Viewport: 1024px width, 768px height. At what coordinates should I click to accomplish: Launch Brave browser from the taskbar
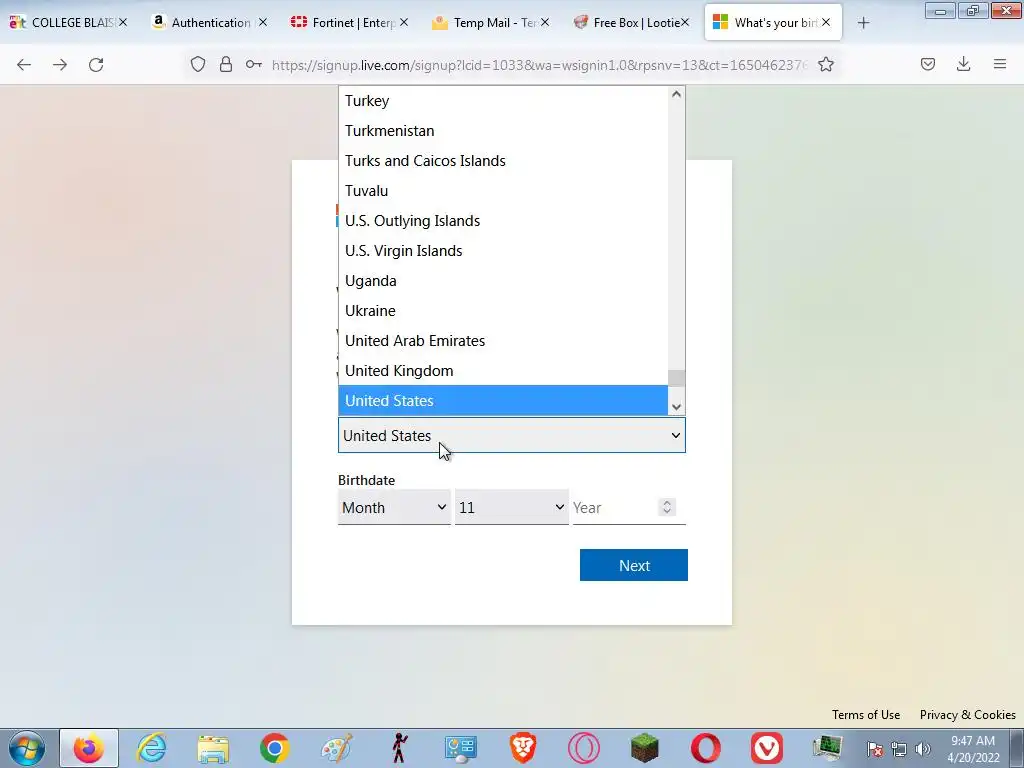pos(522,748)
